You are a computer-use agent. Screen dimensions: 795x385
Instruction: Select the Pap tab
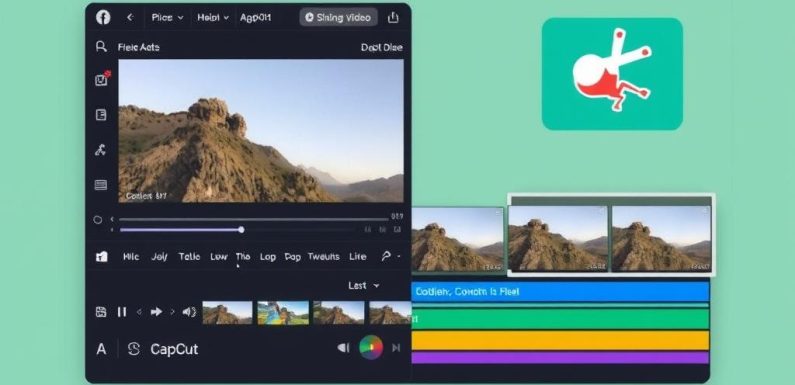click(x=293, y=257)
